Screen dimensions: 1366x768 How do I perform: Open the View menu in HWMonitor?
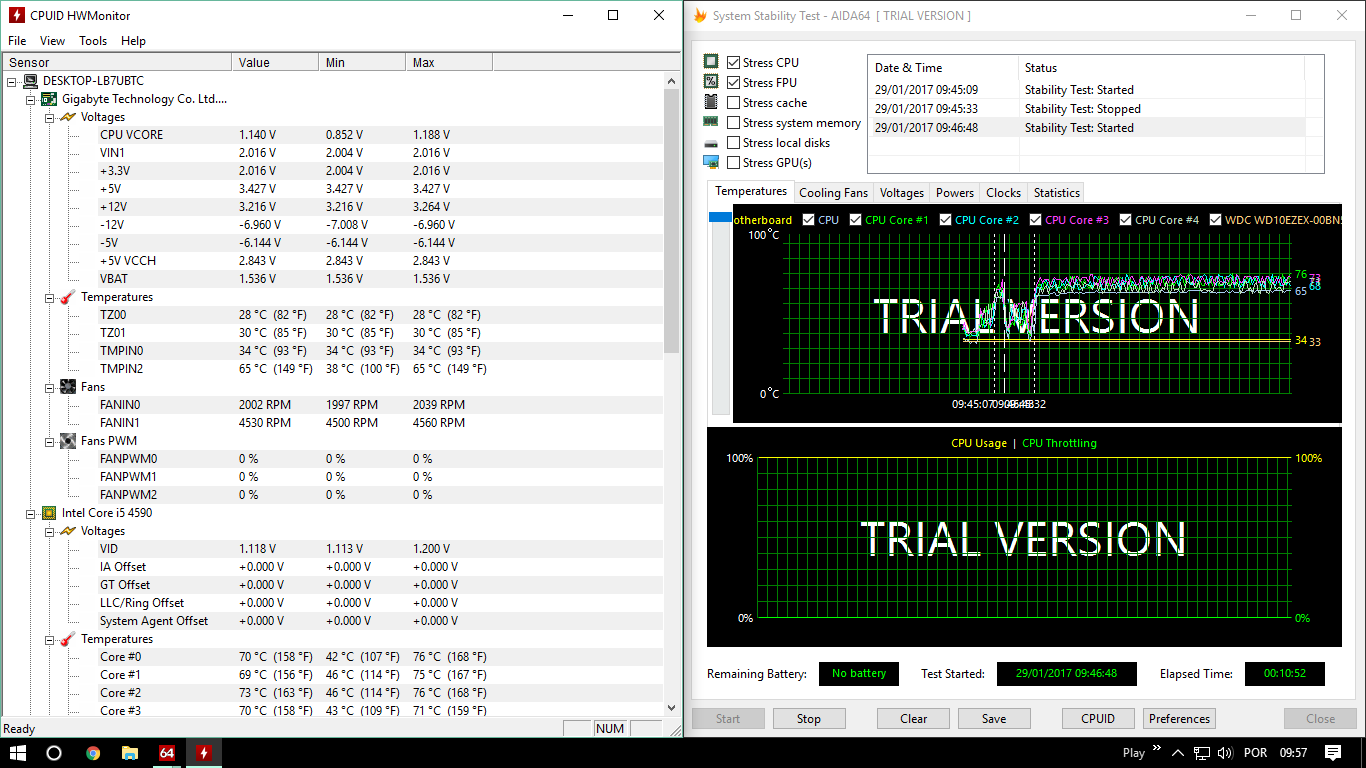pos(52,41)
